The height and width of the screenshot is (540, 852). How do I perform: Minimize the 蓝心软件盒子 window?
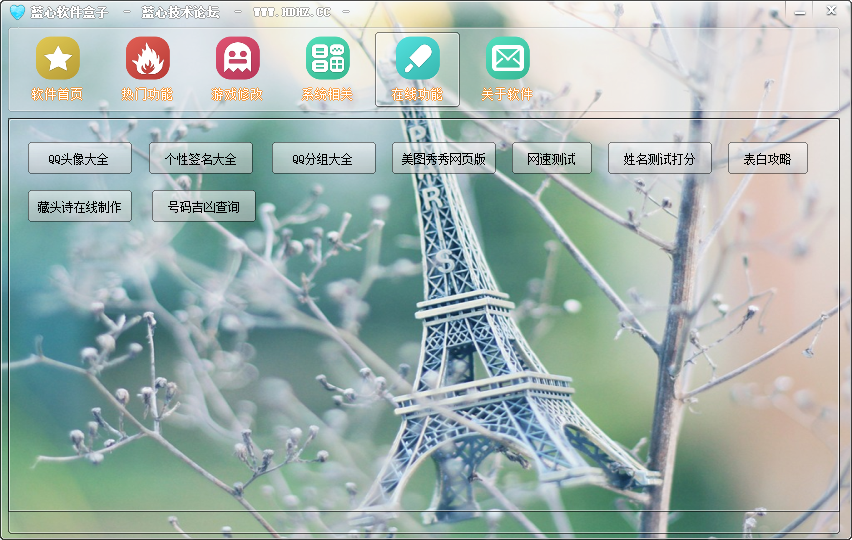[x=799, y=11]
